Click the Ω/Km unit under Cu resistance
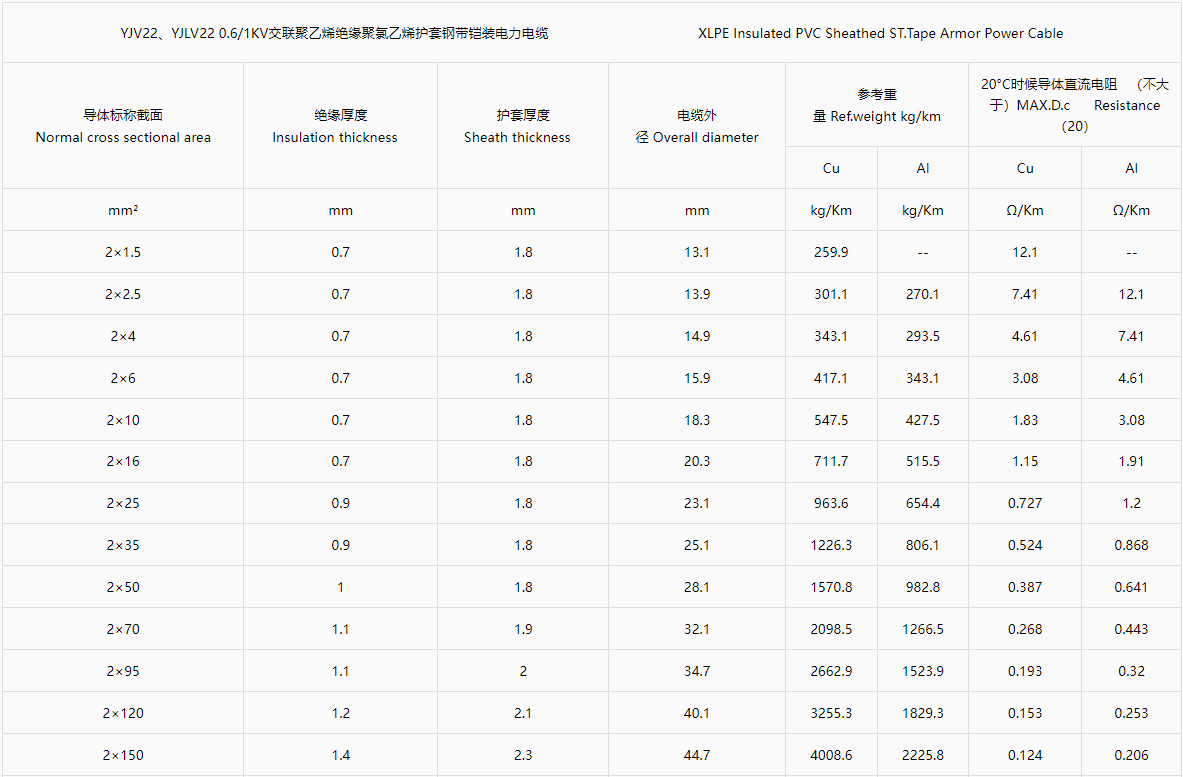 pyautogui.click(x=1025, y=210)
